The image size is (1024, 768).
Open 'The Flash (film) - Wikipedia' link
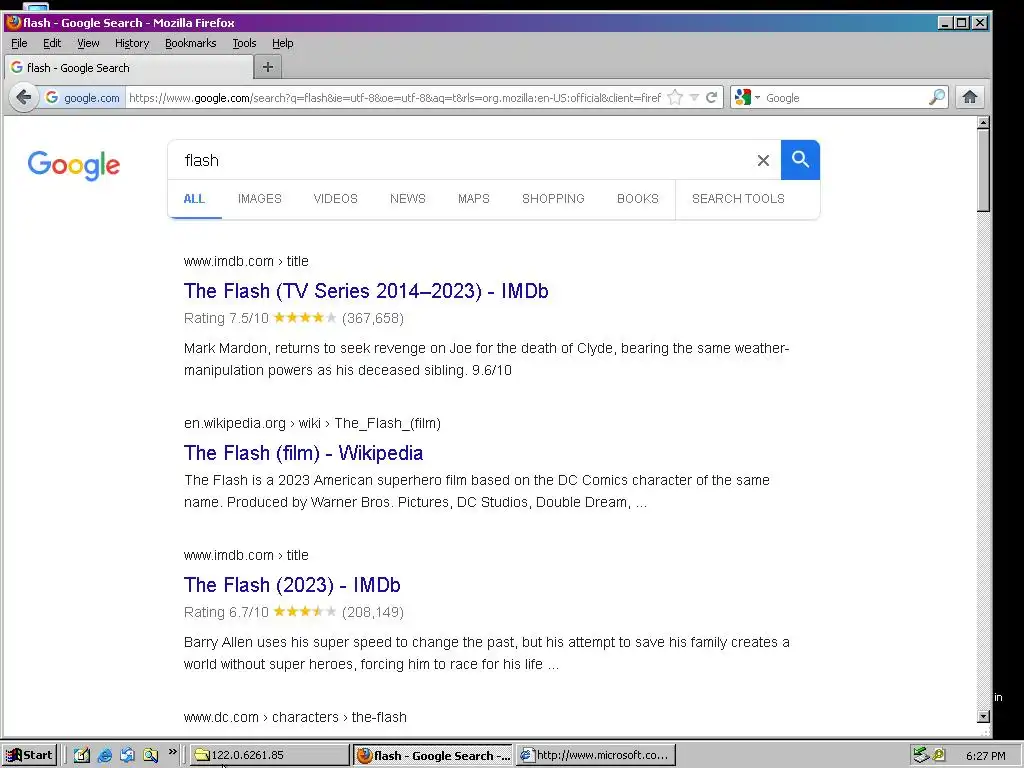coord(303,453)
